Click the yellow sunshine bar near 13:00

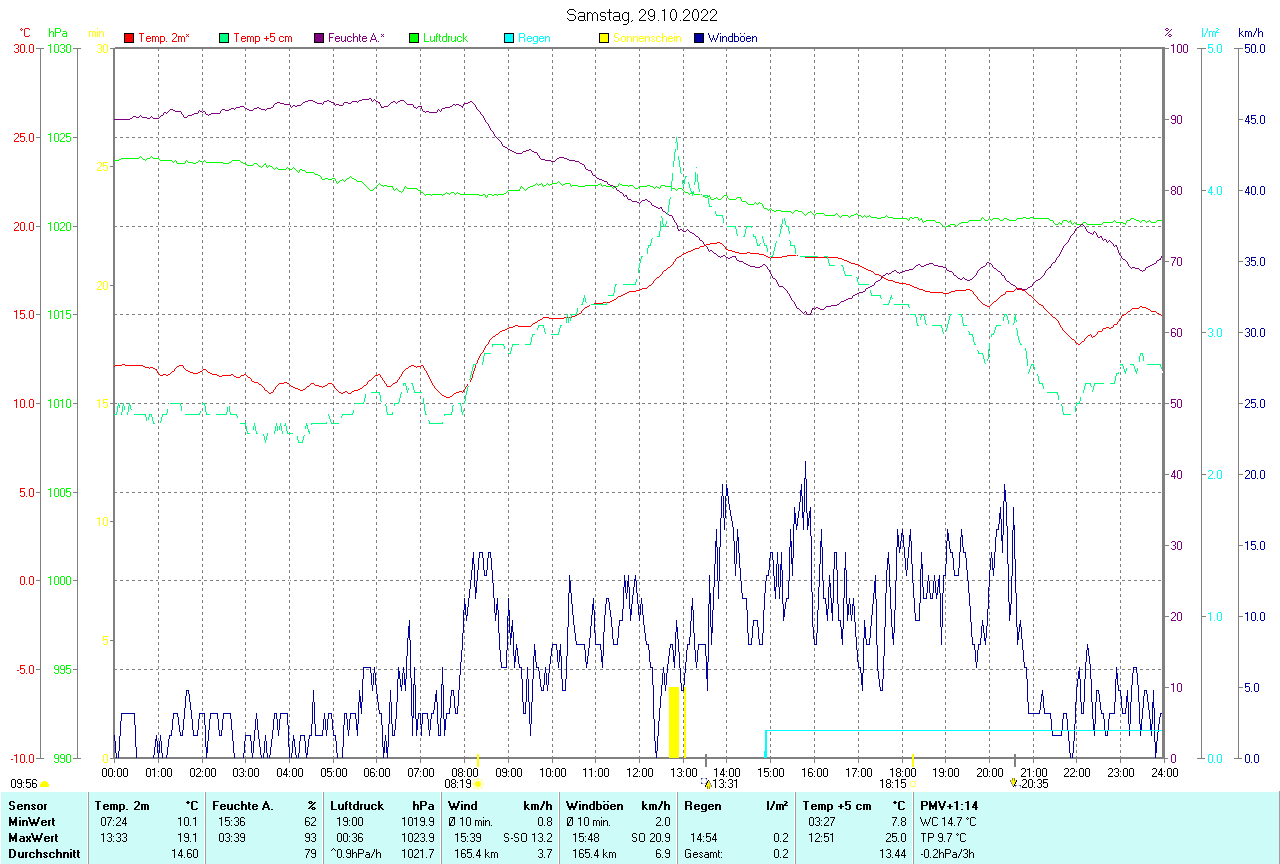pos(675,722)
